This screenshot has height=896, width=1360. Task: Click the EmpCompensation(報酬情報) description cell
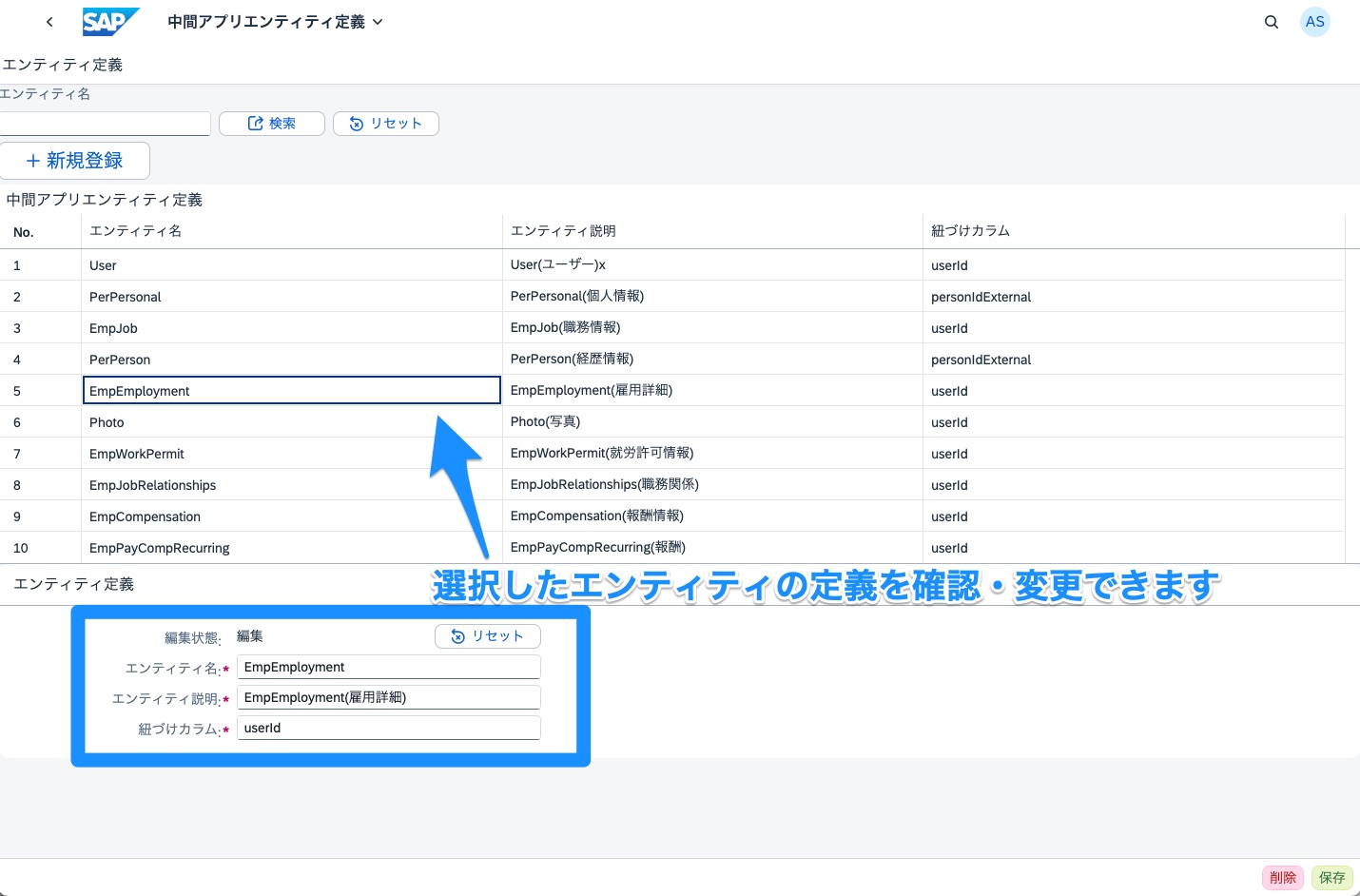coord(712,516)
